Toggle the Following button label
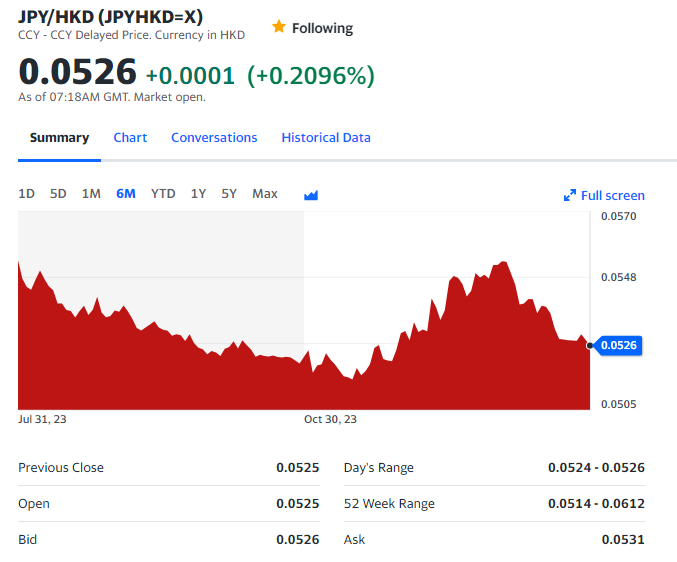This screenshot has height=562, width=677. pos(322,28)
